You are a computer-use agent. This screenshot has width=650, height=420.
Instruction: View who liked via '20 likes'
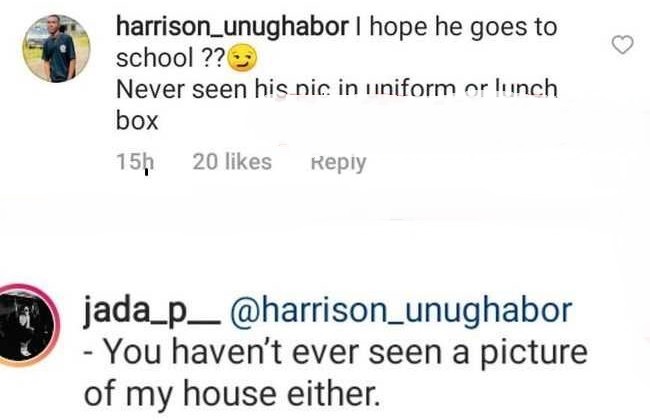tap(232, 162)
